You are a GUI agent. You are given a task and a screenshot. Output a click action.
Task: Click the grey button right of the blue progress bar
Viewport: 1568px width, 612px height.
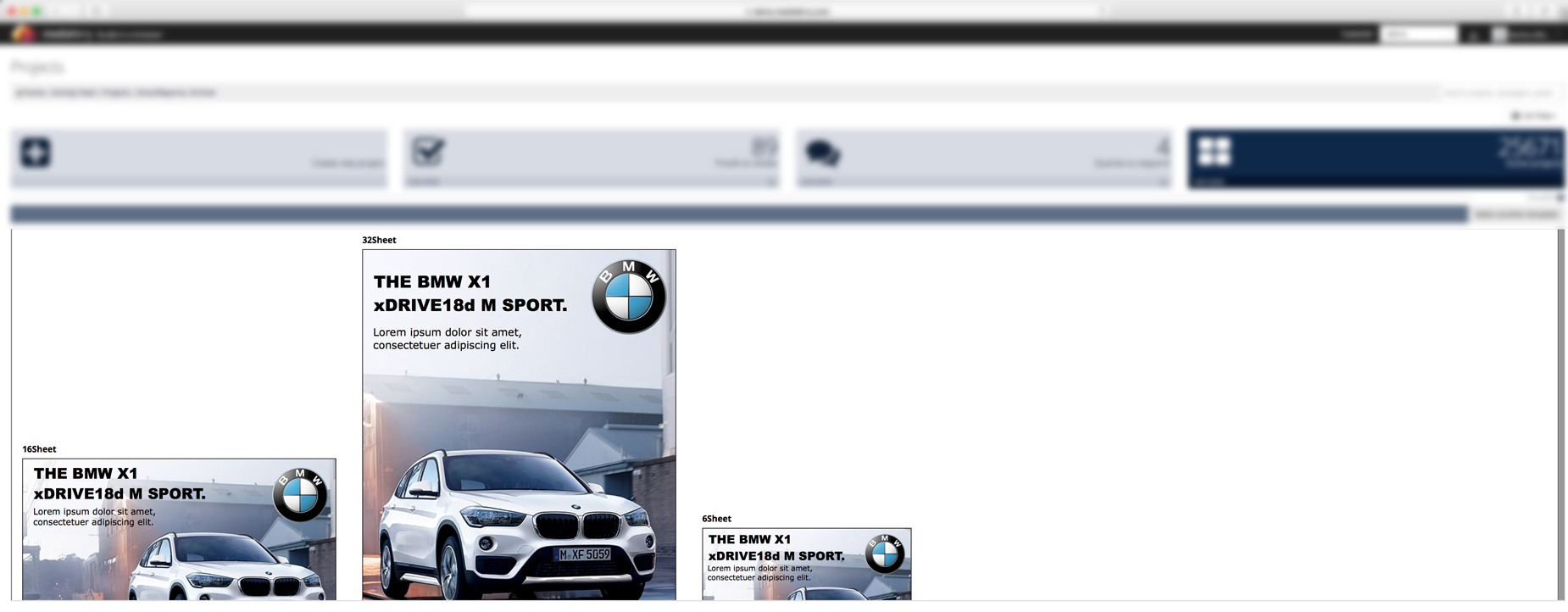pos(1516,214)
